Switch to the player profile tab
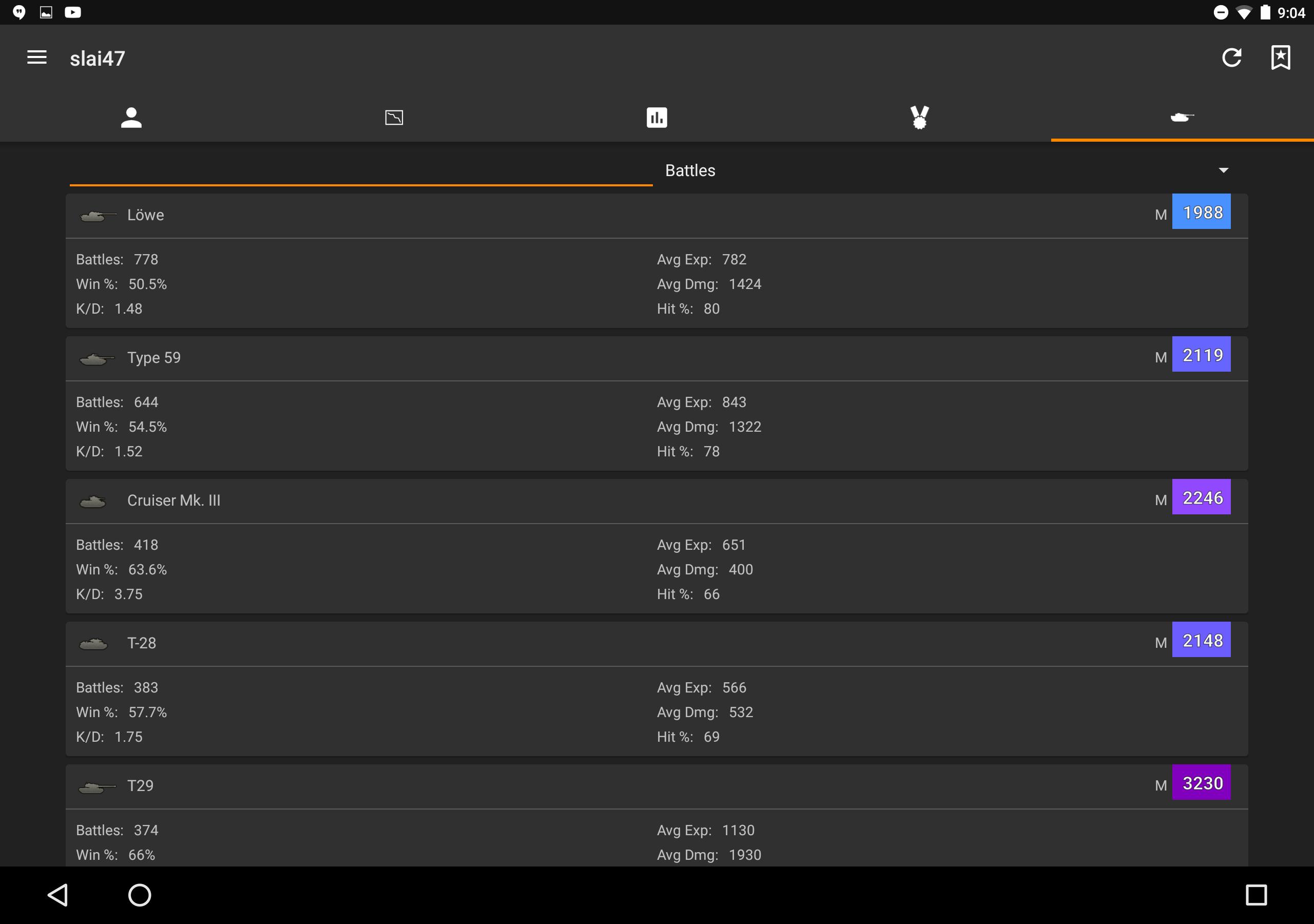Screen dimensions: 1314x924 point(131,118)
